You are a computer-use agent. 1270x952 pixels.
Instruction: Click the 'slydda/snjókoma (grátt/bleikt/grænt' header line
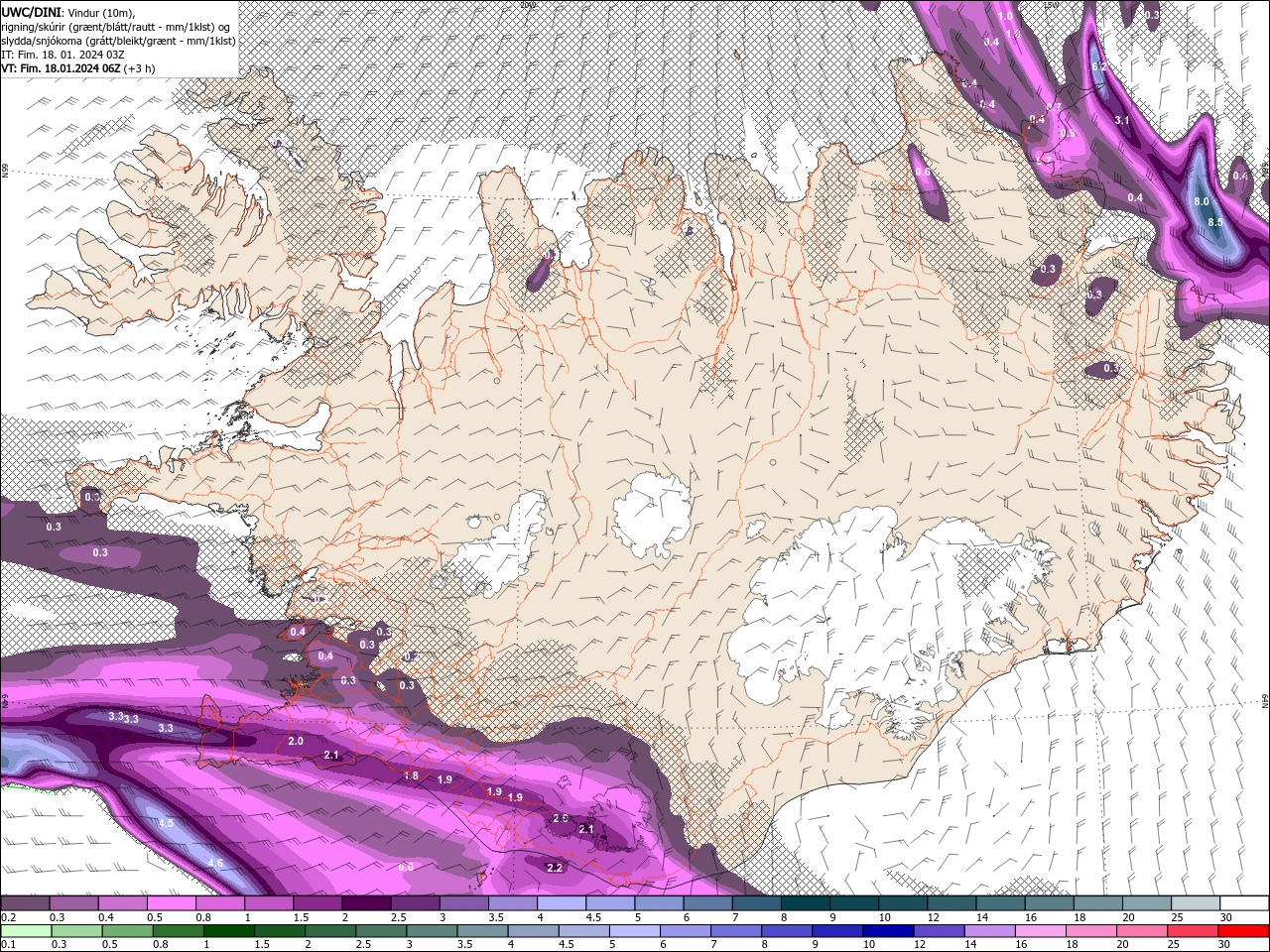click(117, 41)
